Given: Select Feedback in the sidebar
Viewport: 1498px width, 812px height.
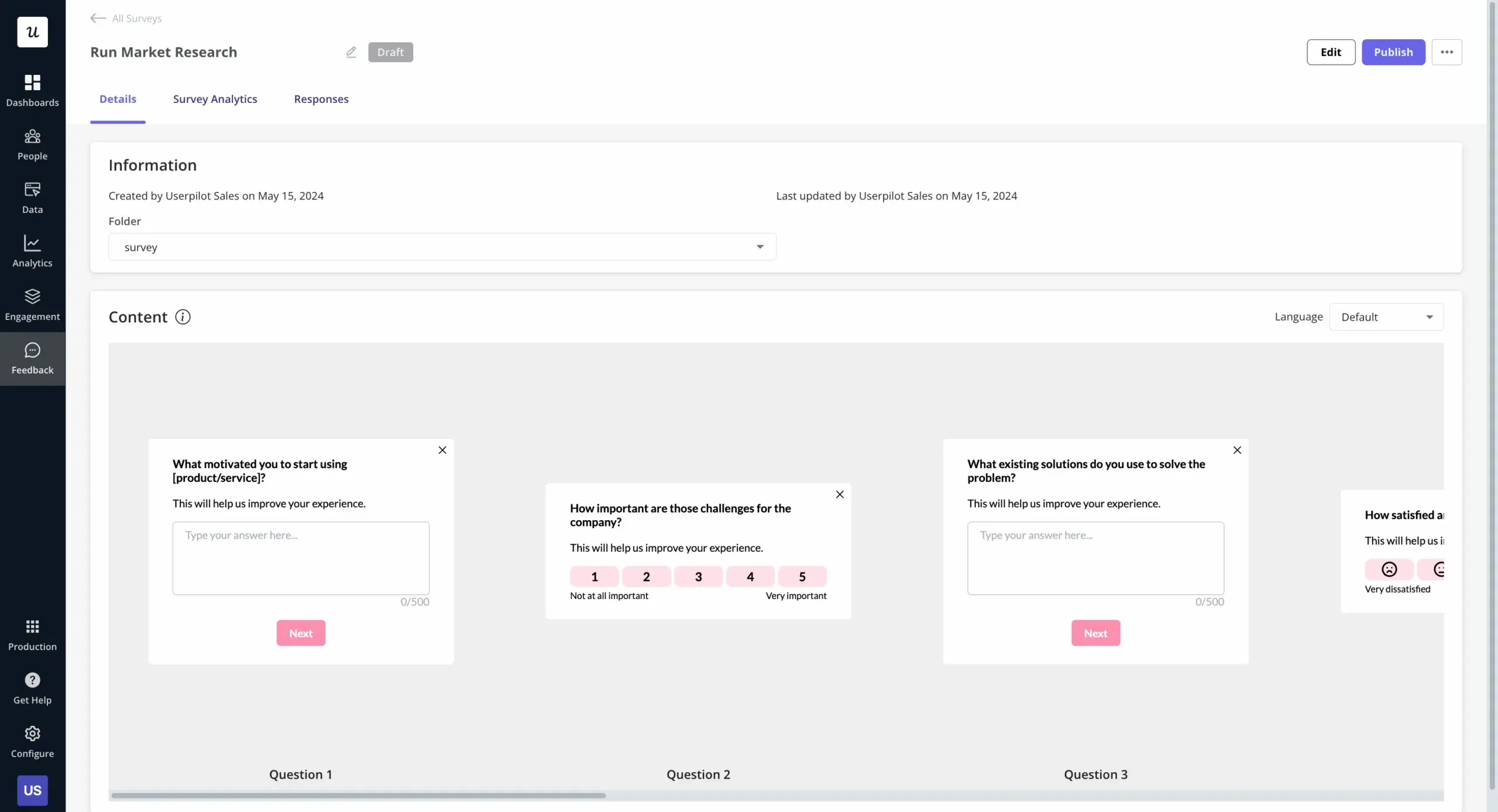Looking at the screenshot, I should [32, 359].
